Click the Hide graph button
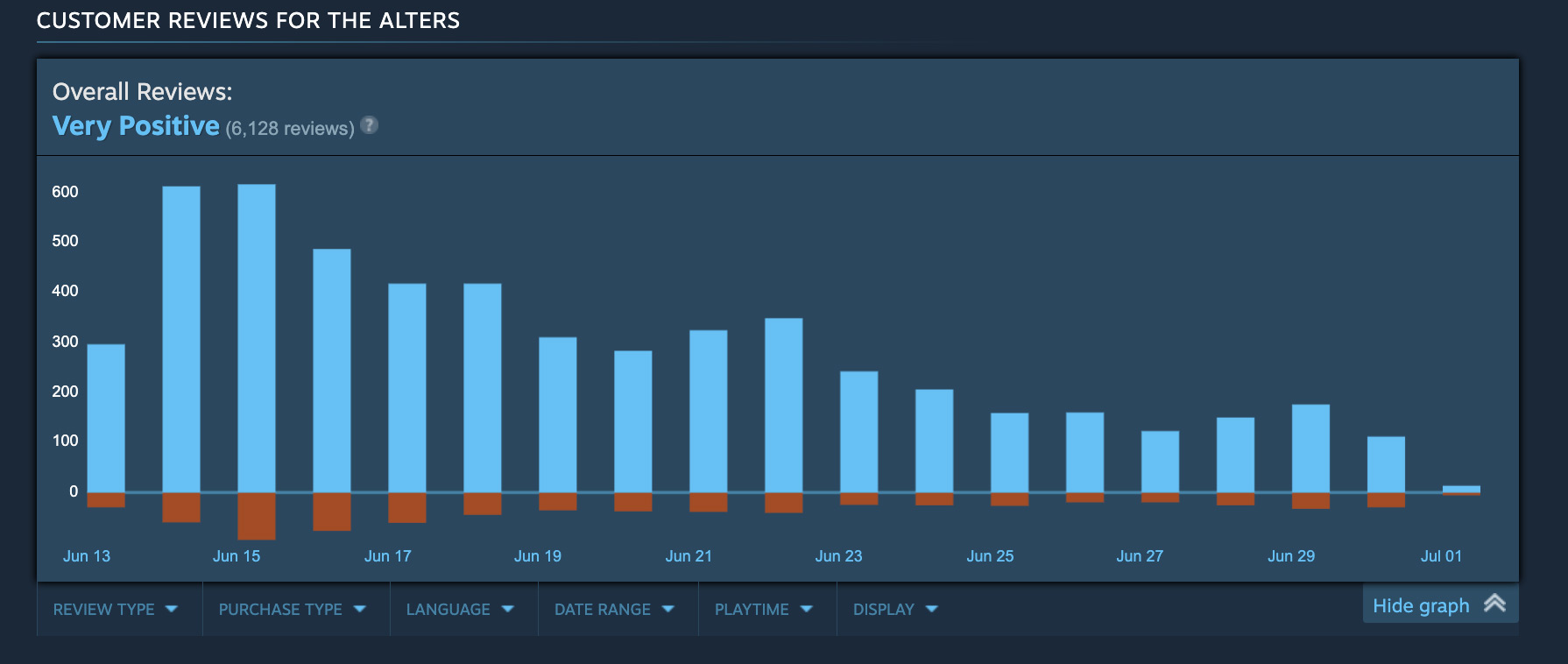The image size is (1568, 664). tap(1440, 604)
